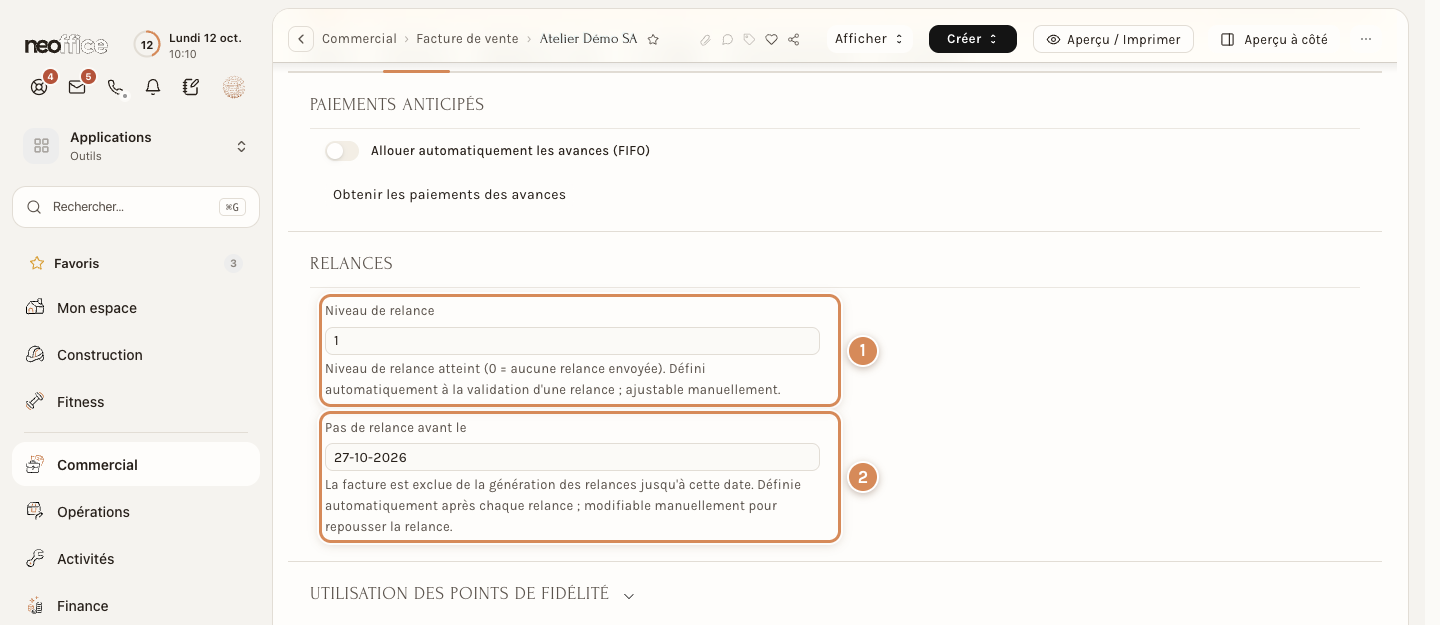This screenshot has height=625, width=1440.
Task: Click Aperçu / Imprimer button
Action: click(1113, 39)
